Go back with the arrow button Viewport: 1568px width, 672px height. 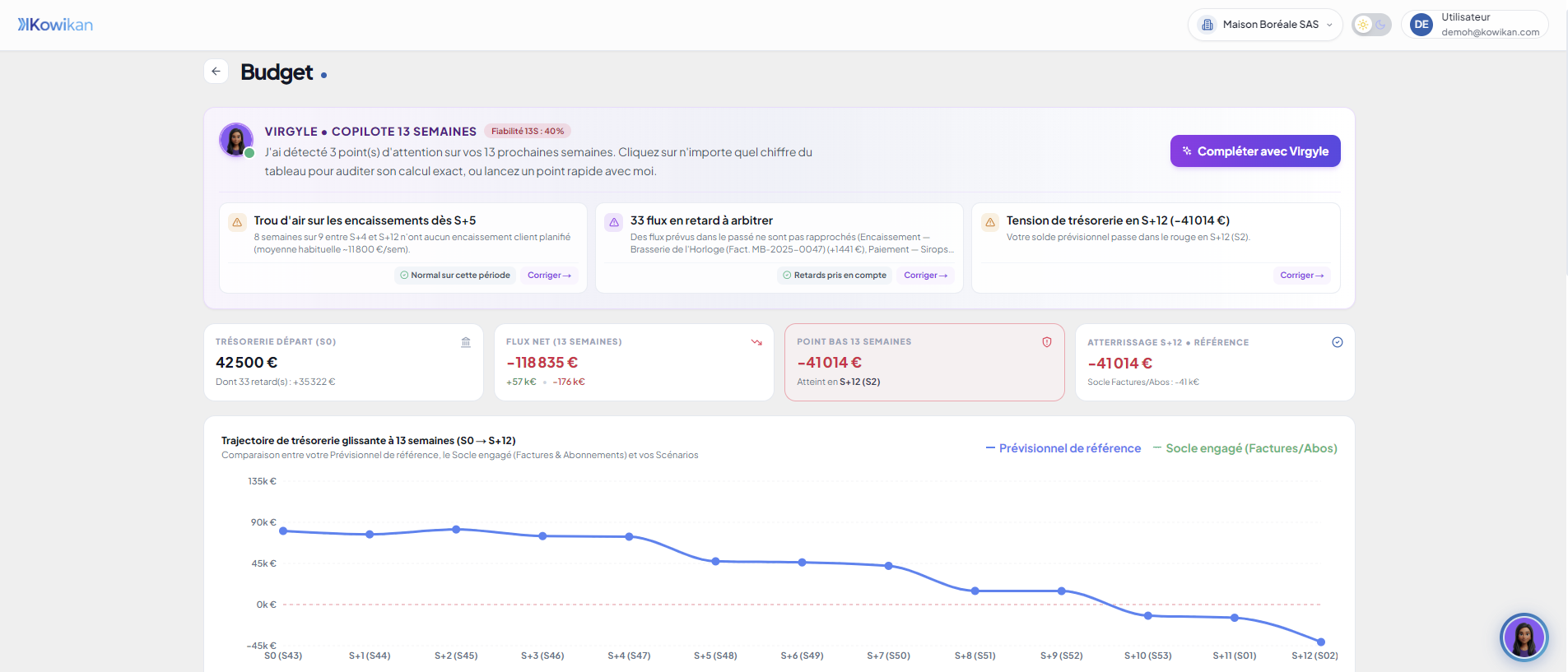(216, 72)
